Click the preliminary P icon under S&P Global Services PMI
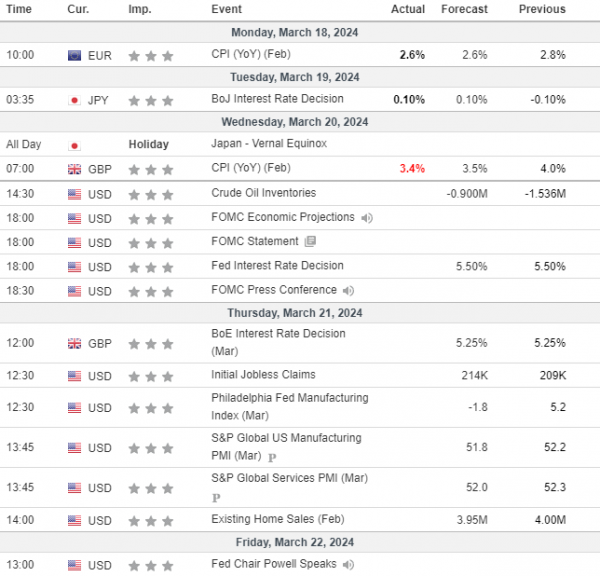600x576 pixels. [216, 498]
